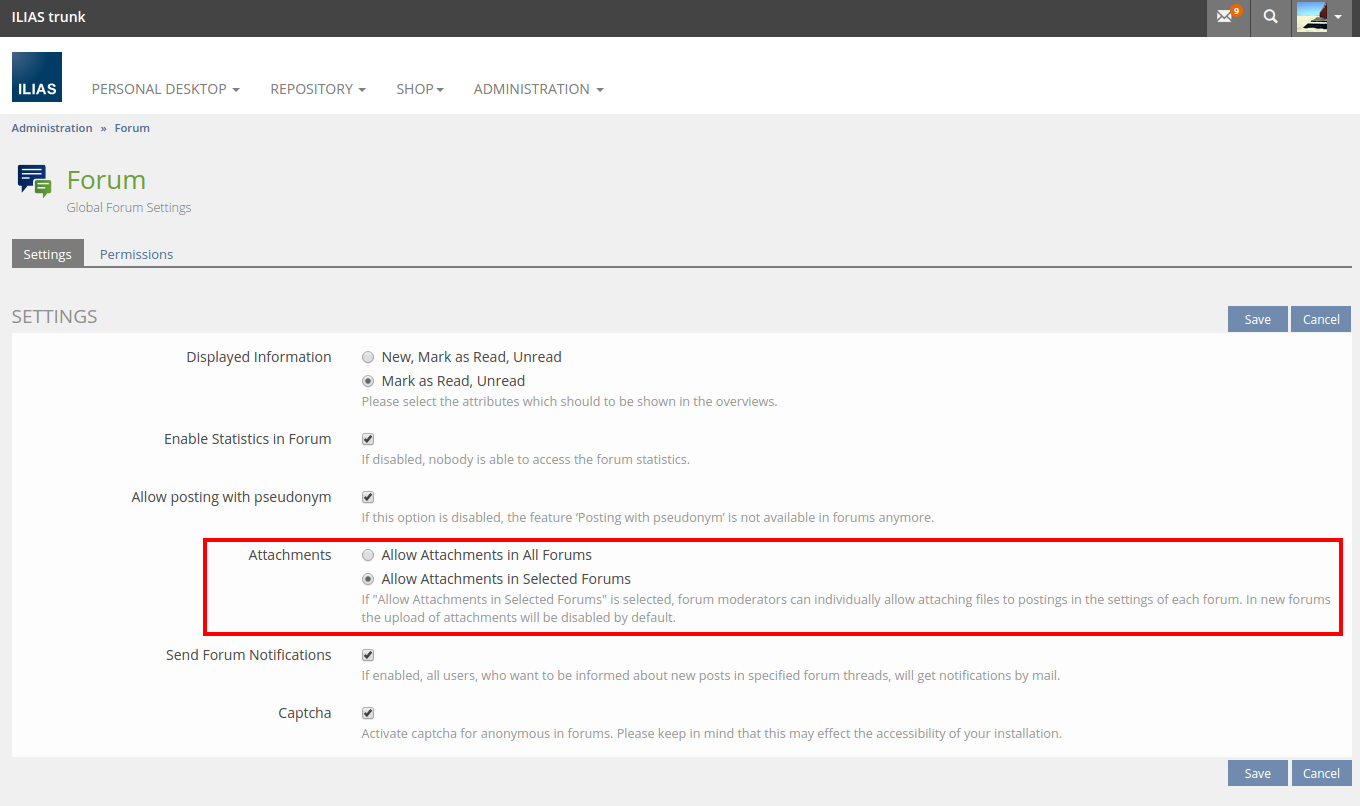Viewport: 1360px width, 806px height.
Task: Switch to the Permissions tab
Action: 136,254
